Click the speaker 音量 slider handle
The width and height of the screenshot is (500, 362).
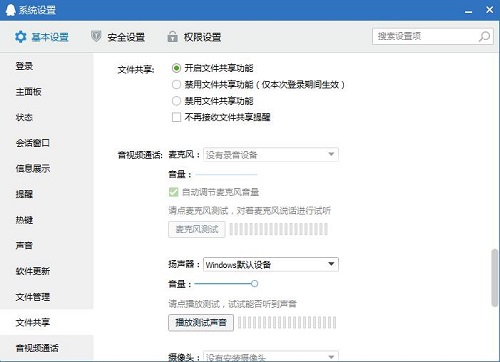pyautogui.click(x=254, y=284)
